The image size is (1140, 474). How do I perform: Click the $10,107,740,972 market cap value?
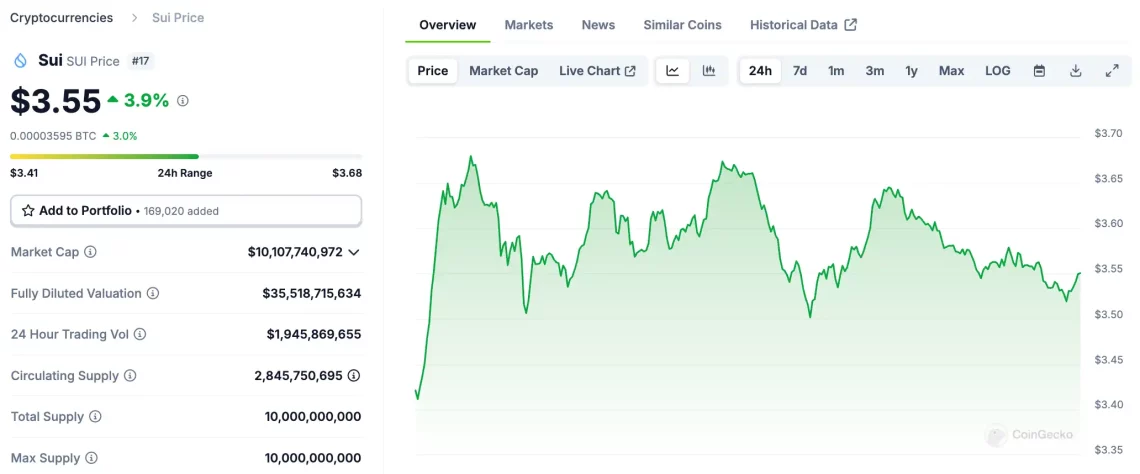coord(295,252)
